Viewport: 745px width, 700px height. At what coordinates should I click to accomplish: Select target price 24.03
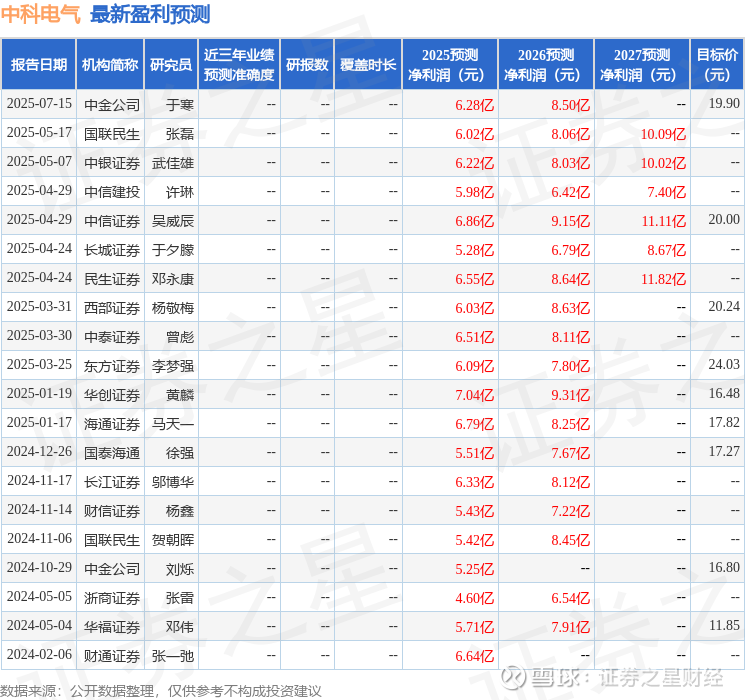point(724,364)
